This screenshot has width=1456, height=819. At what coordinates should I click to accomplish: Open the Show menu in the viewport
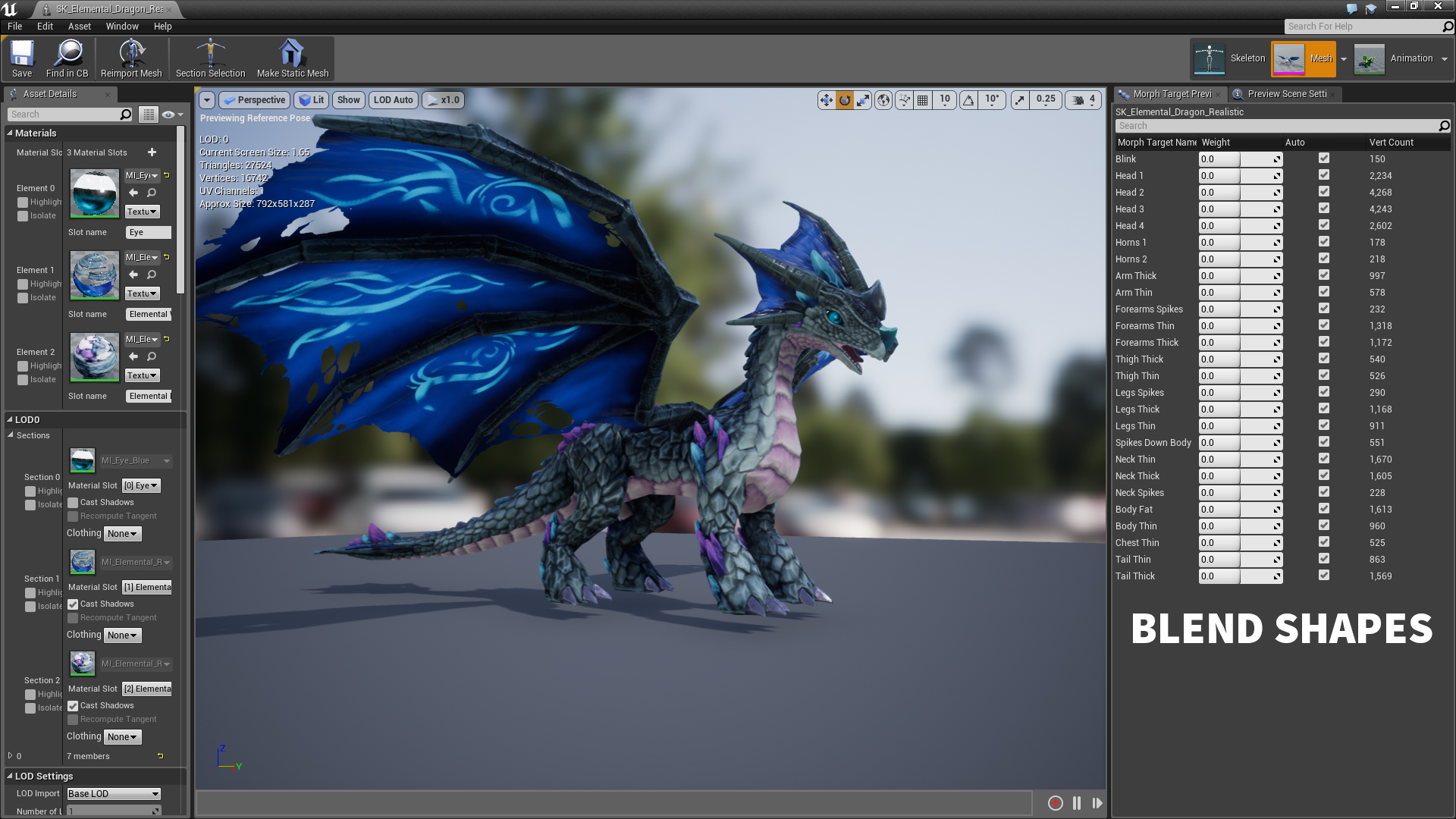click(348, 99)
